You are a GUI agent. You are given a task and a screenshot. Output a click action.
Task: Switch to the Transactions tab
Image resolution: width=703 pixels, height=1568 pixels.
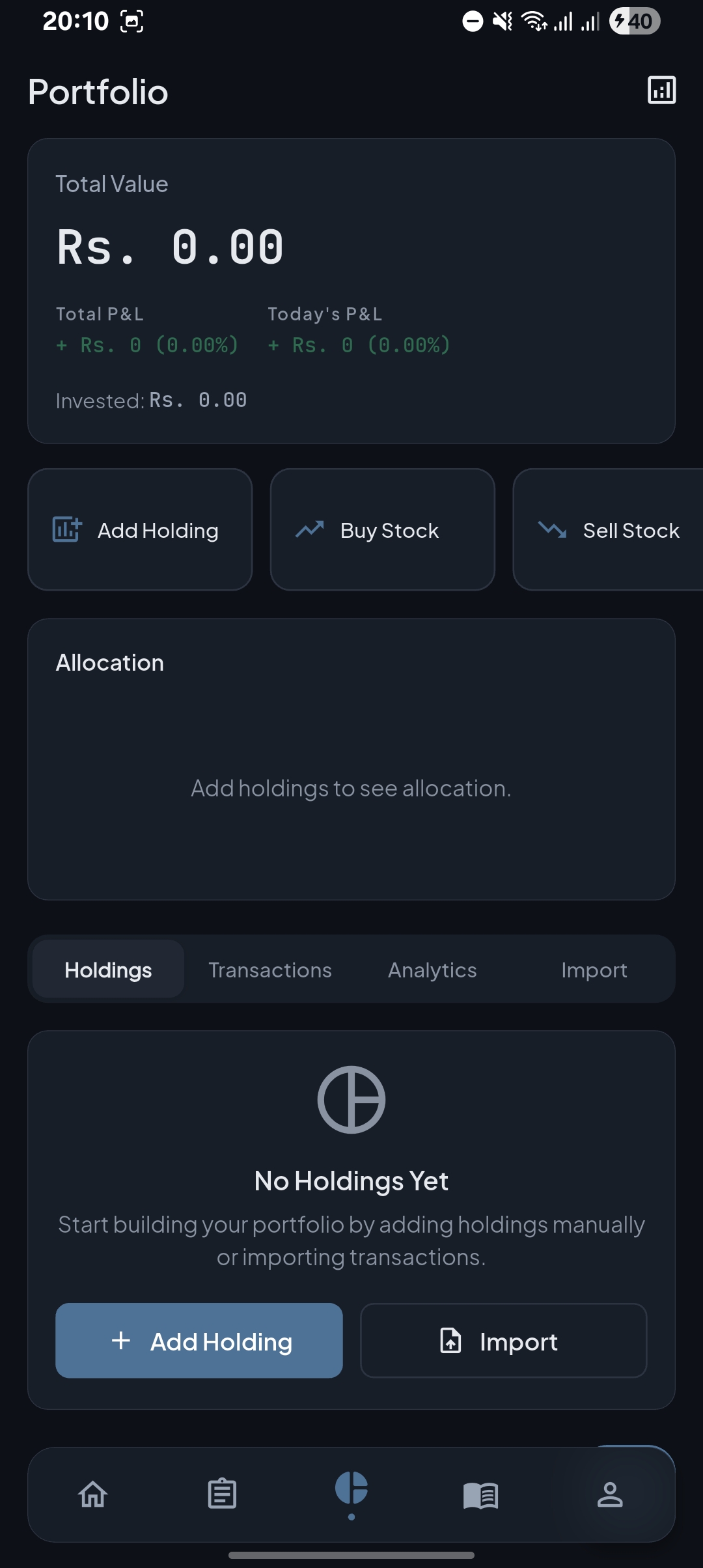coord(270,970)
